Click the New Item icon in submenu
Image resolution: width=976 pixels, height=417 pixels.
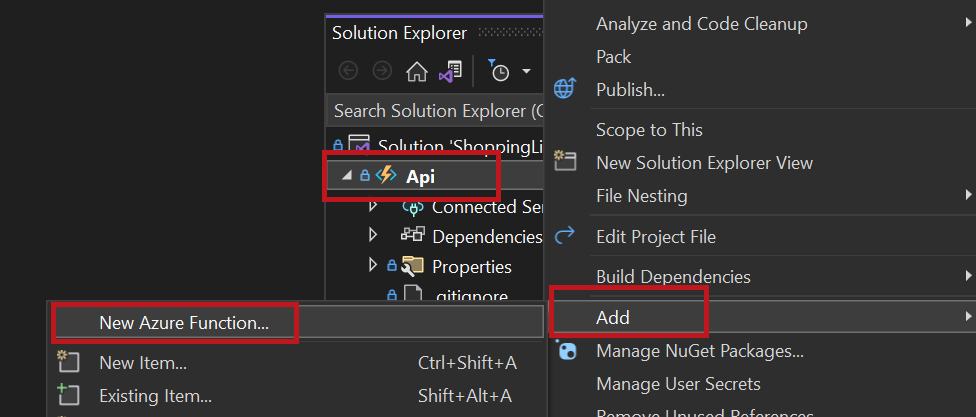(x=68, y=361)
